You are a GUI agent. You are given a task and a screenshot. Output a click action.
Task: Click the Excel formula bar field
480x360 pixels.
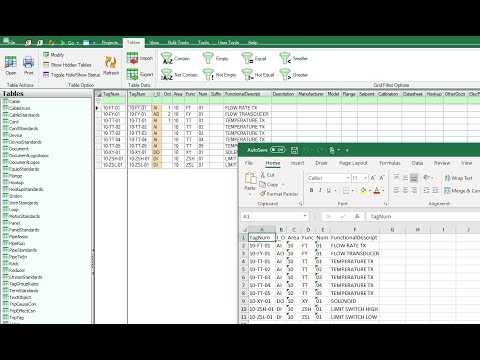[423, 217]
